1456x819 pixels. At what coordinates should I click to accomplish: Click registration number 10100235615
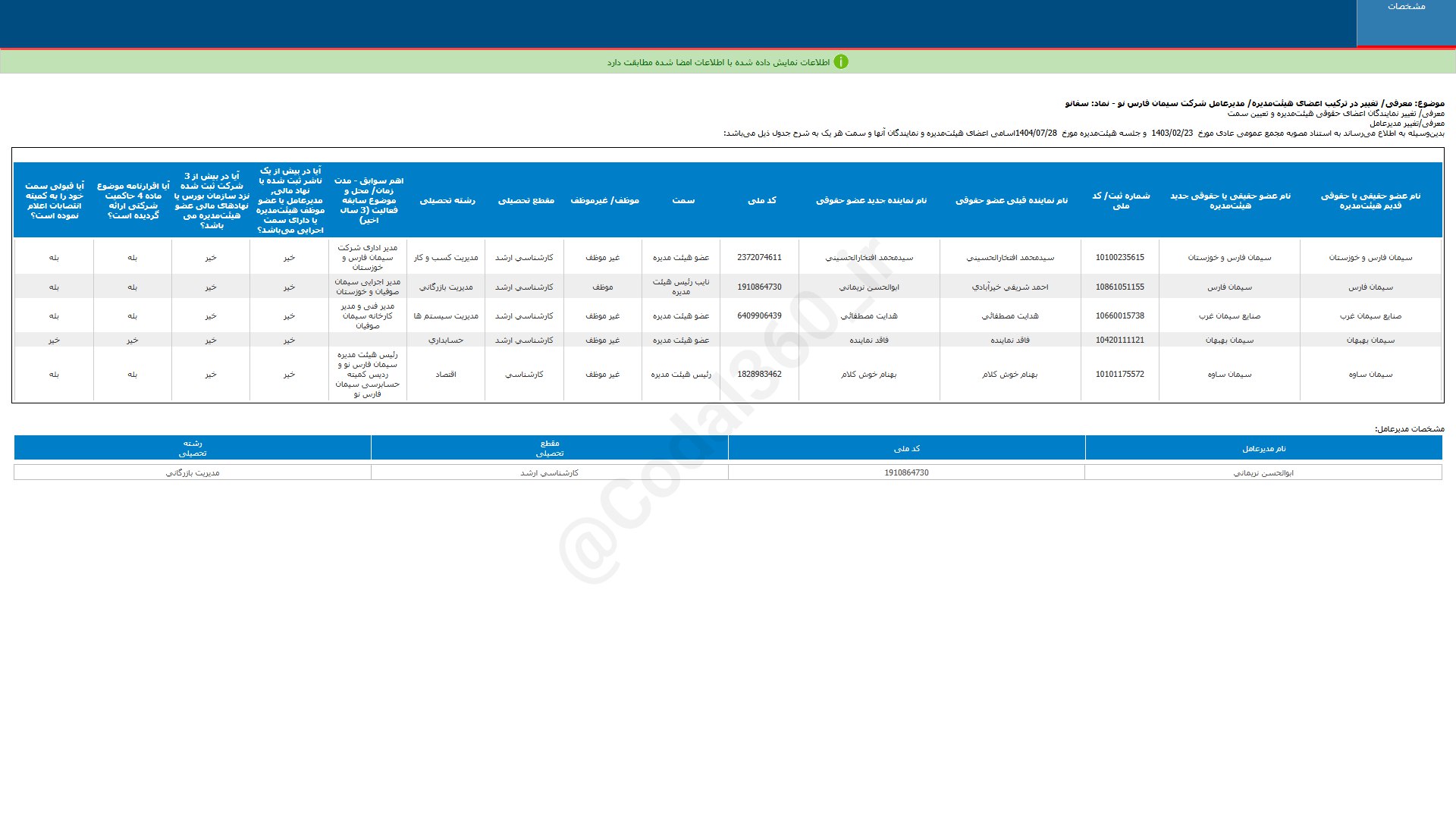[1119, 258]
